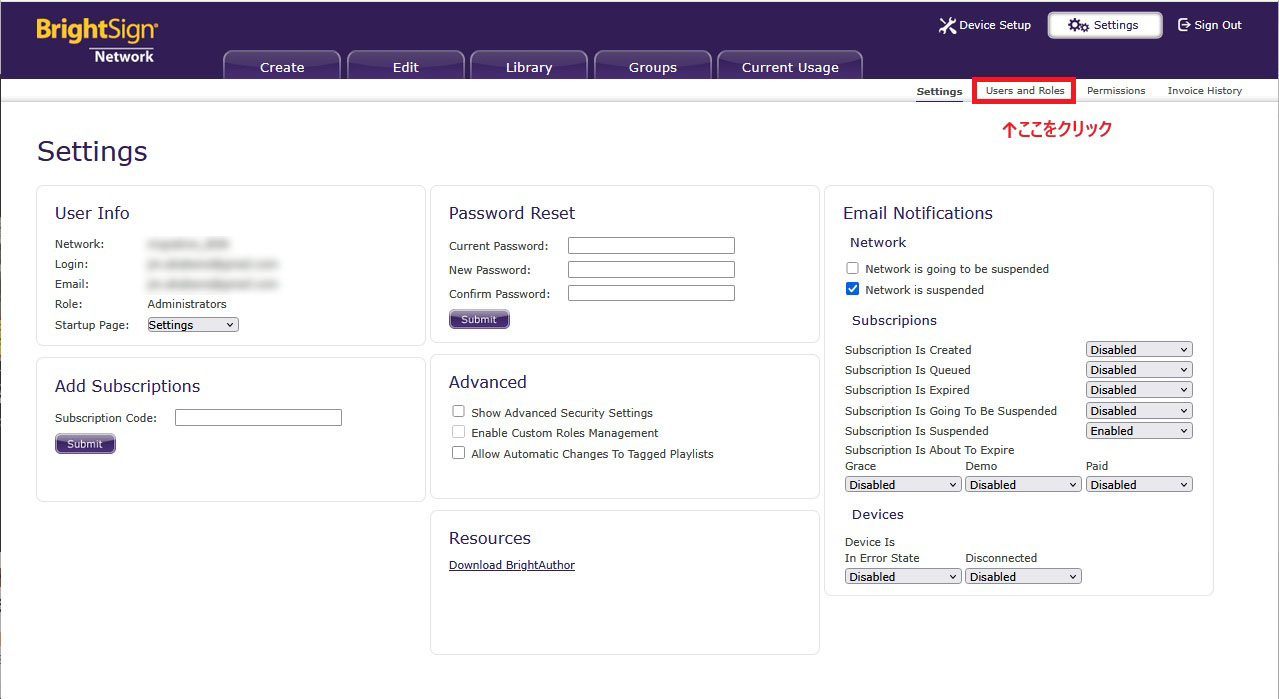The width and height of the screenshot is (1279, 699).
Task: Click the Sign Out icon
Action: [1184, 25]
